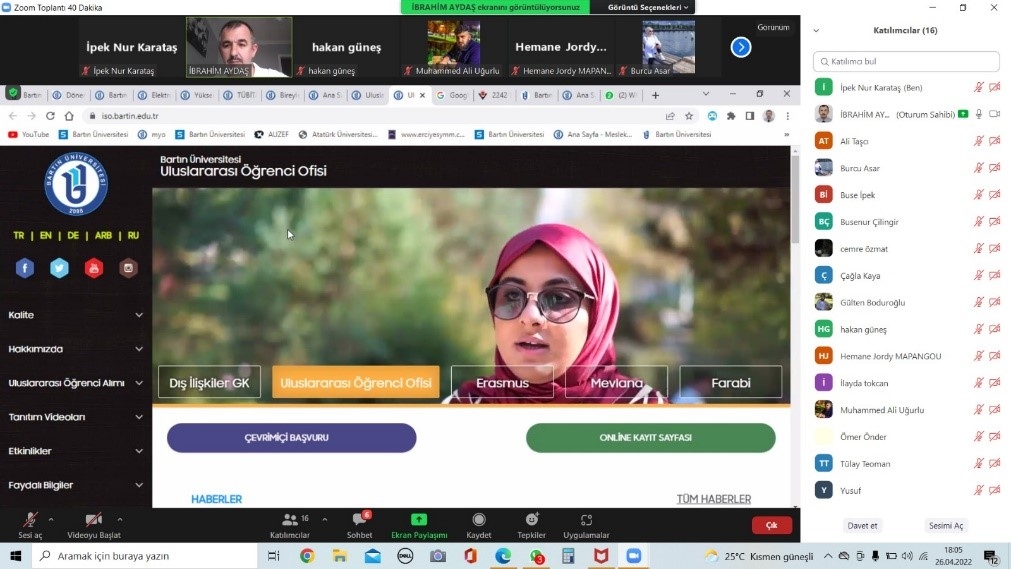Select Uluslararası Öğrenci Ofisi orange tab

coord(356,382)
